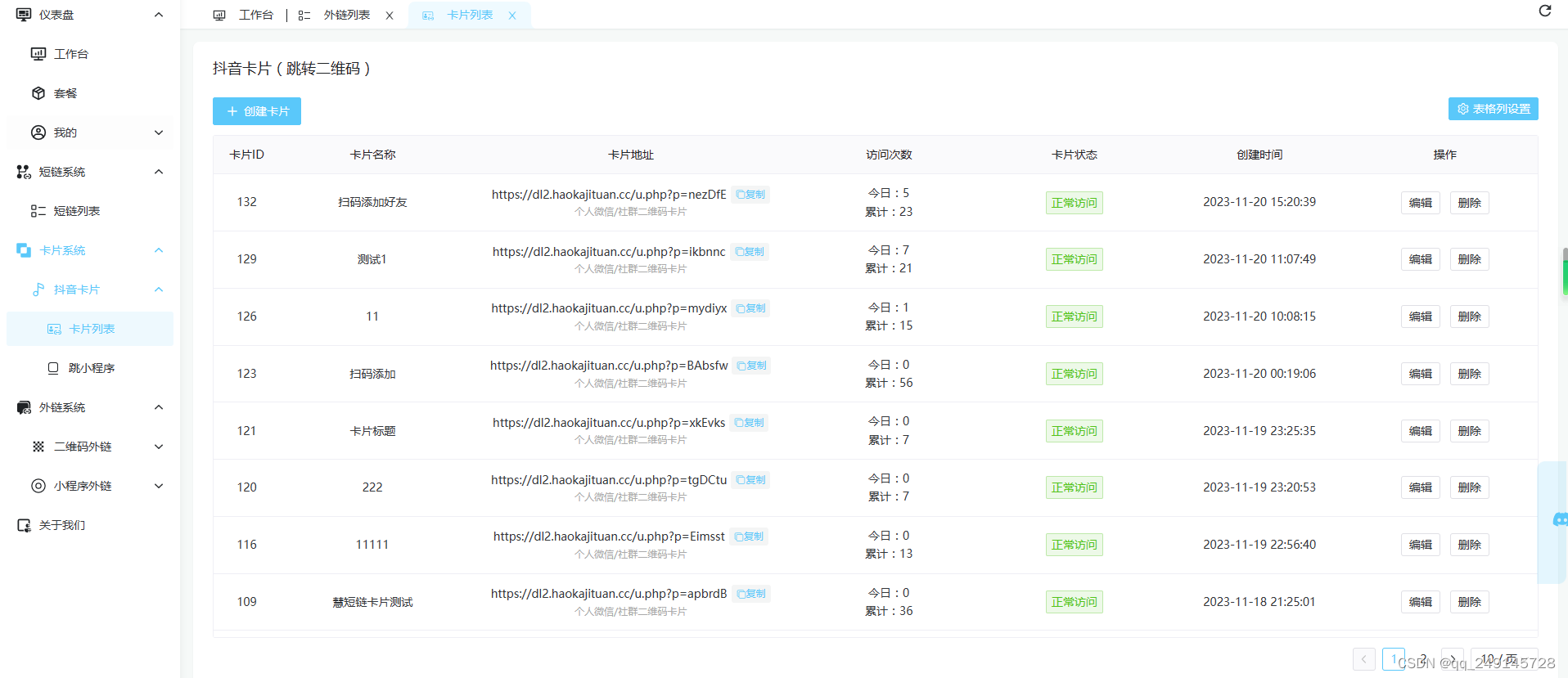The height and width of the screenshot is (678, 1568).
Task: Click the 仪表盘 monitor icon
Action: pos(24,15)
